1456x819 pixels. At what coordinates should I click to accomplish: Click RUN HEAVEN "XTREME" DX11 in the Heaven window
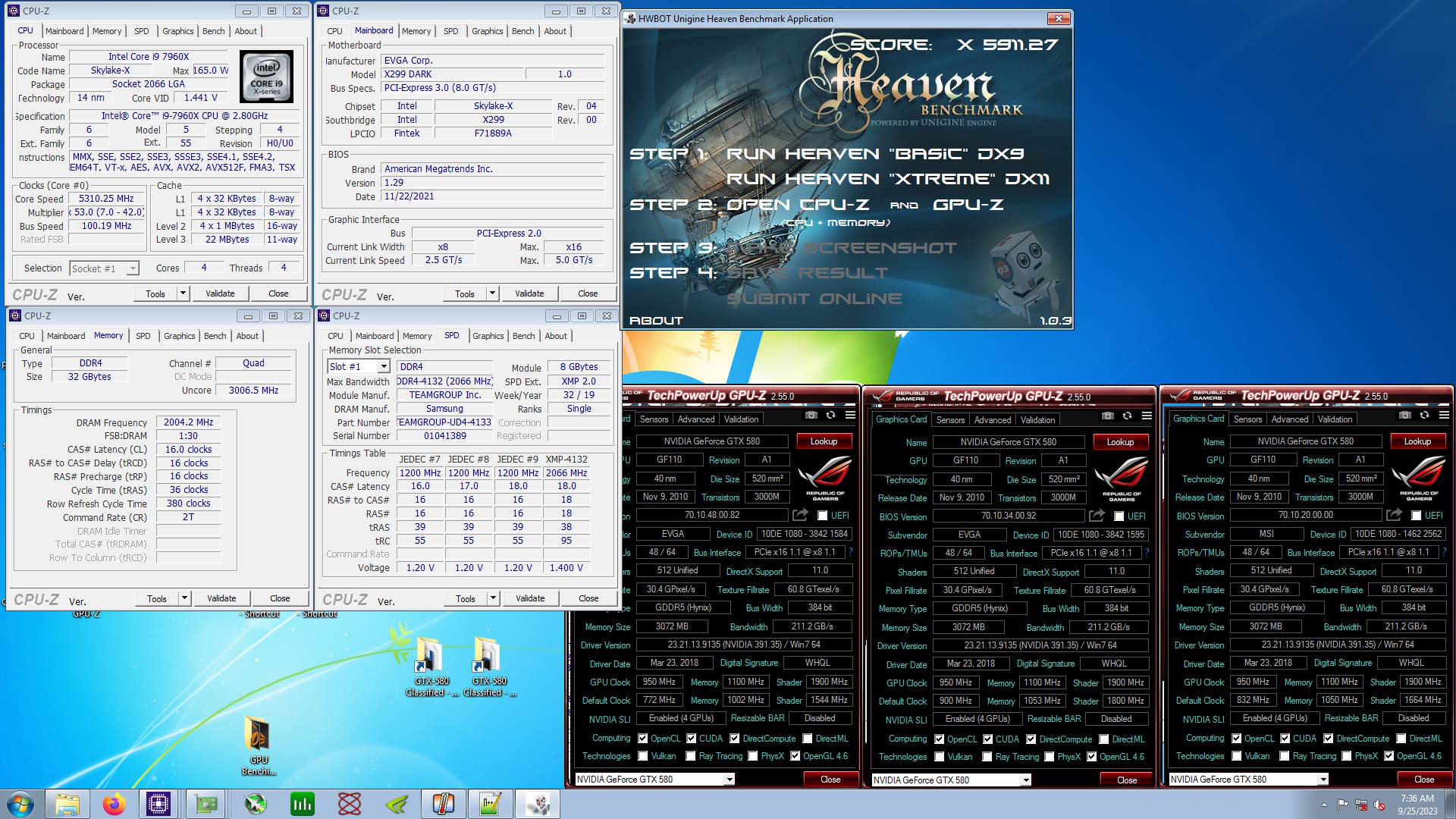[888, 179]
